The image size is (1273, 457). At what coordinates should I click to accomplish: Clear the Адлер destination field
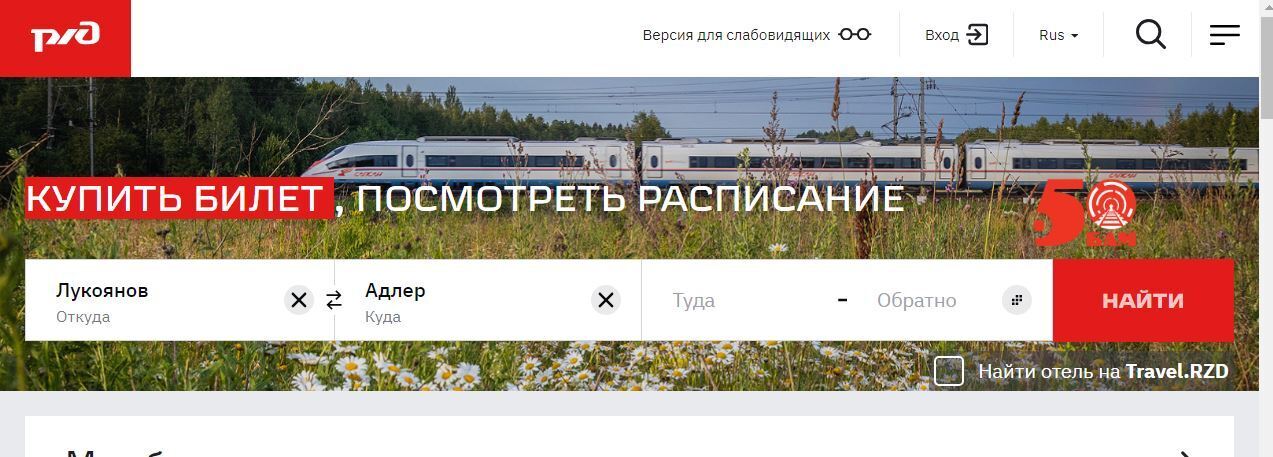coord(605,300)
